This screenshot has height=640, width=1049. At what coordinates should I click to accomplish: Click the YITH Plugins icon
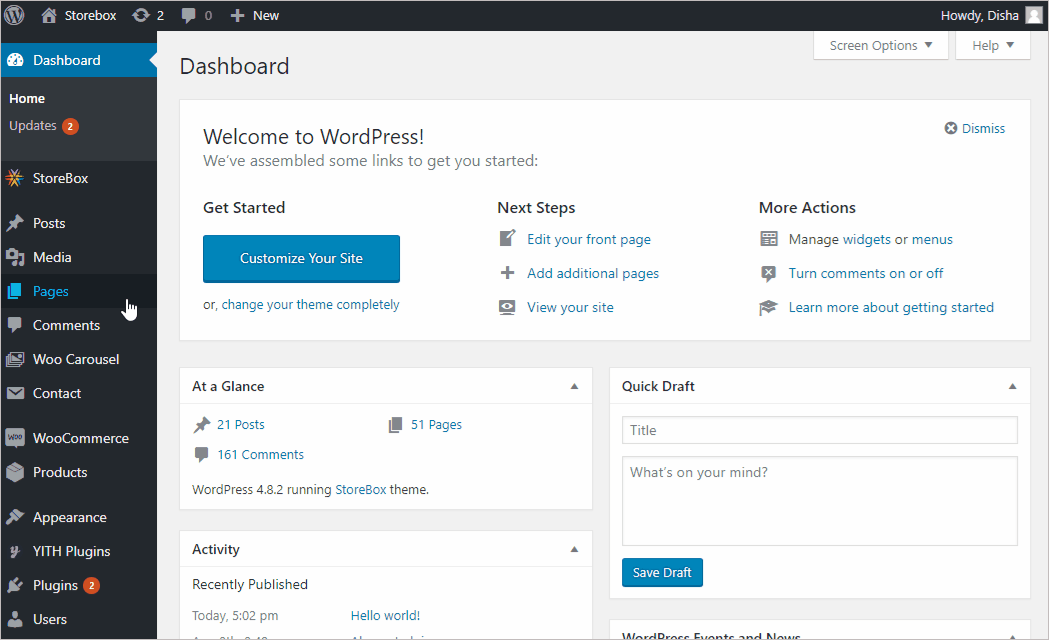tap(15, 551)
